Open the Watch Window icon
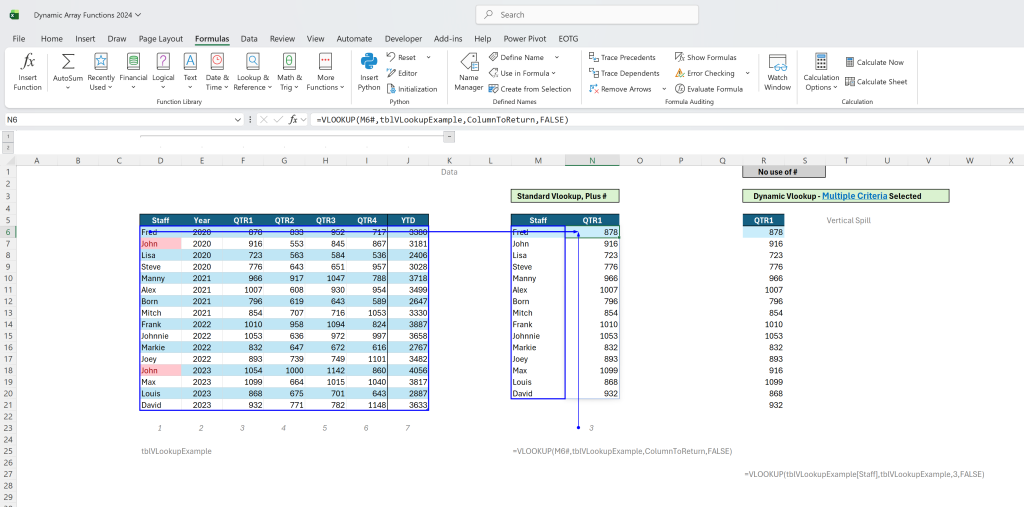The width and height of the screenshot is (1024, 507). coord(777,63)
